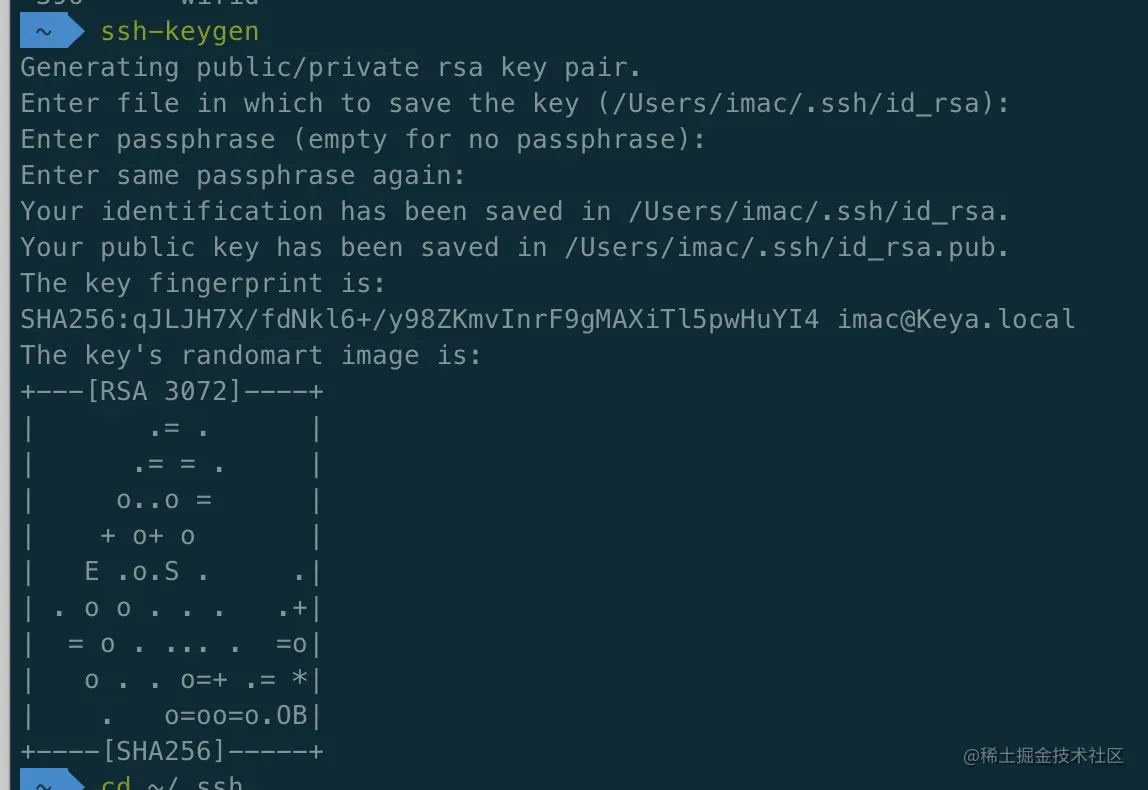The image size is (1148, 790).
Task: Click the 'E' character in randomart
Action: [92, 571]
